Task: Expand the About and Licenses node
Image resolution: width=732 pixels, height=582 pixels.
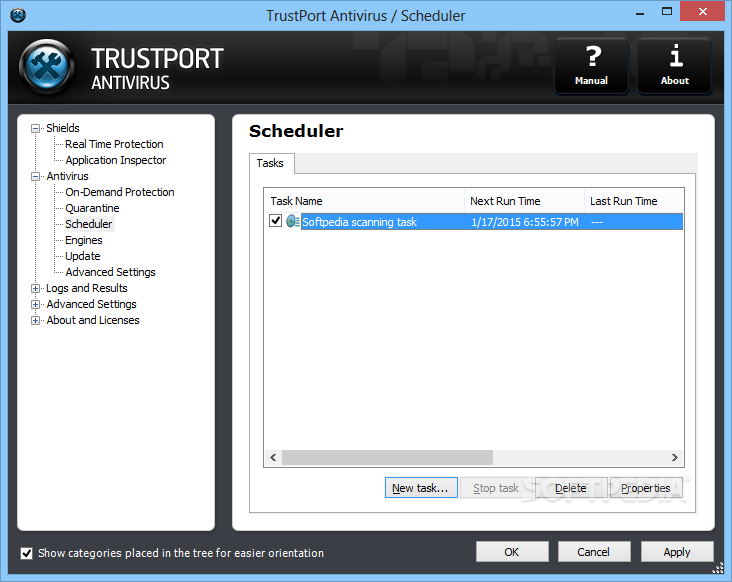Action: (x=35, y=321)
